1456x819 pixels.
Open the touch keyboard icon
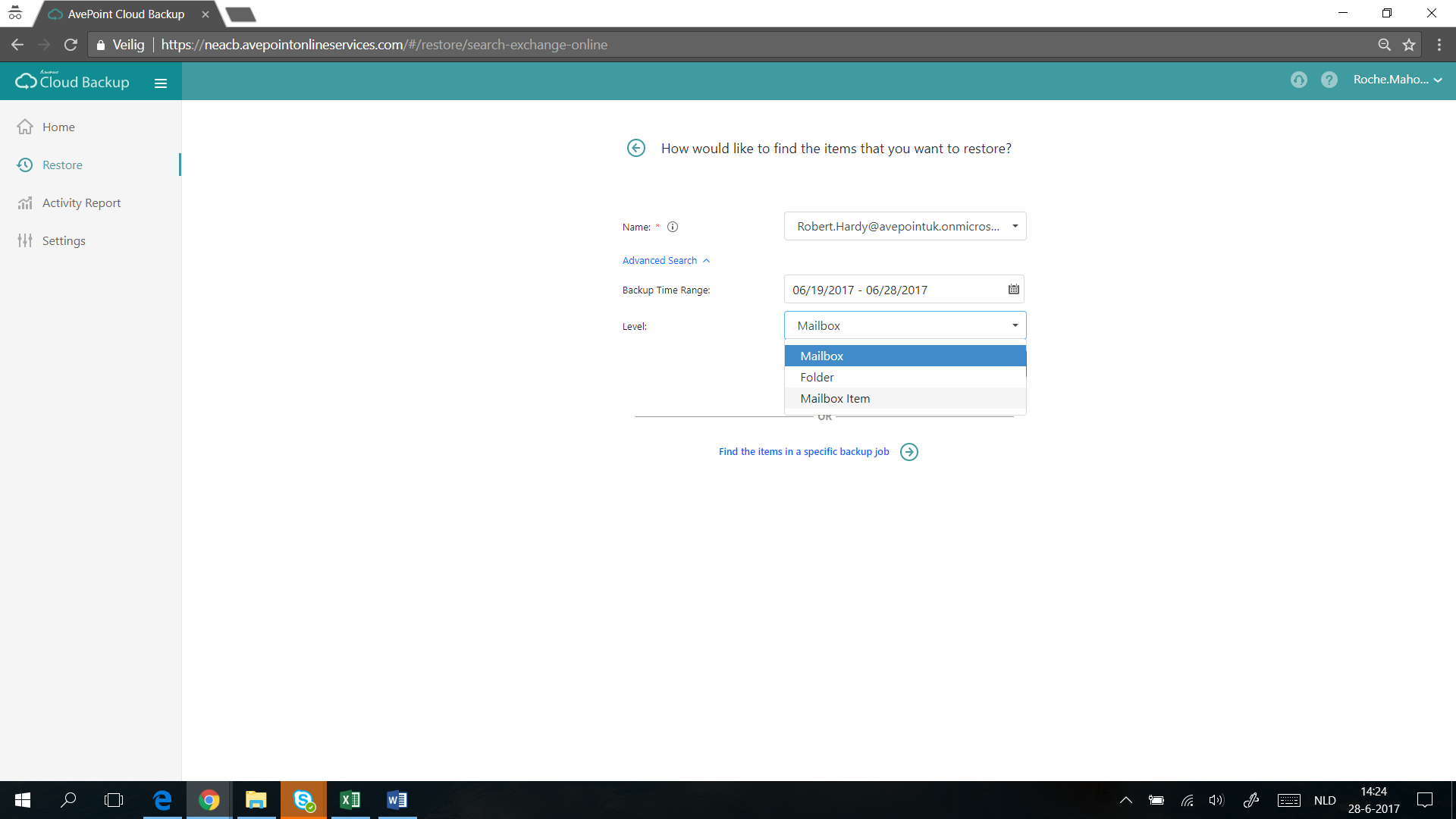(x=1288, y=800)
